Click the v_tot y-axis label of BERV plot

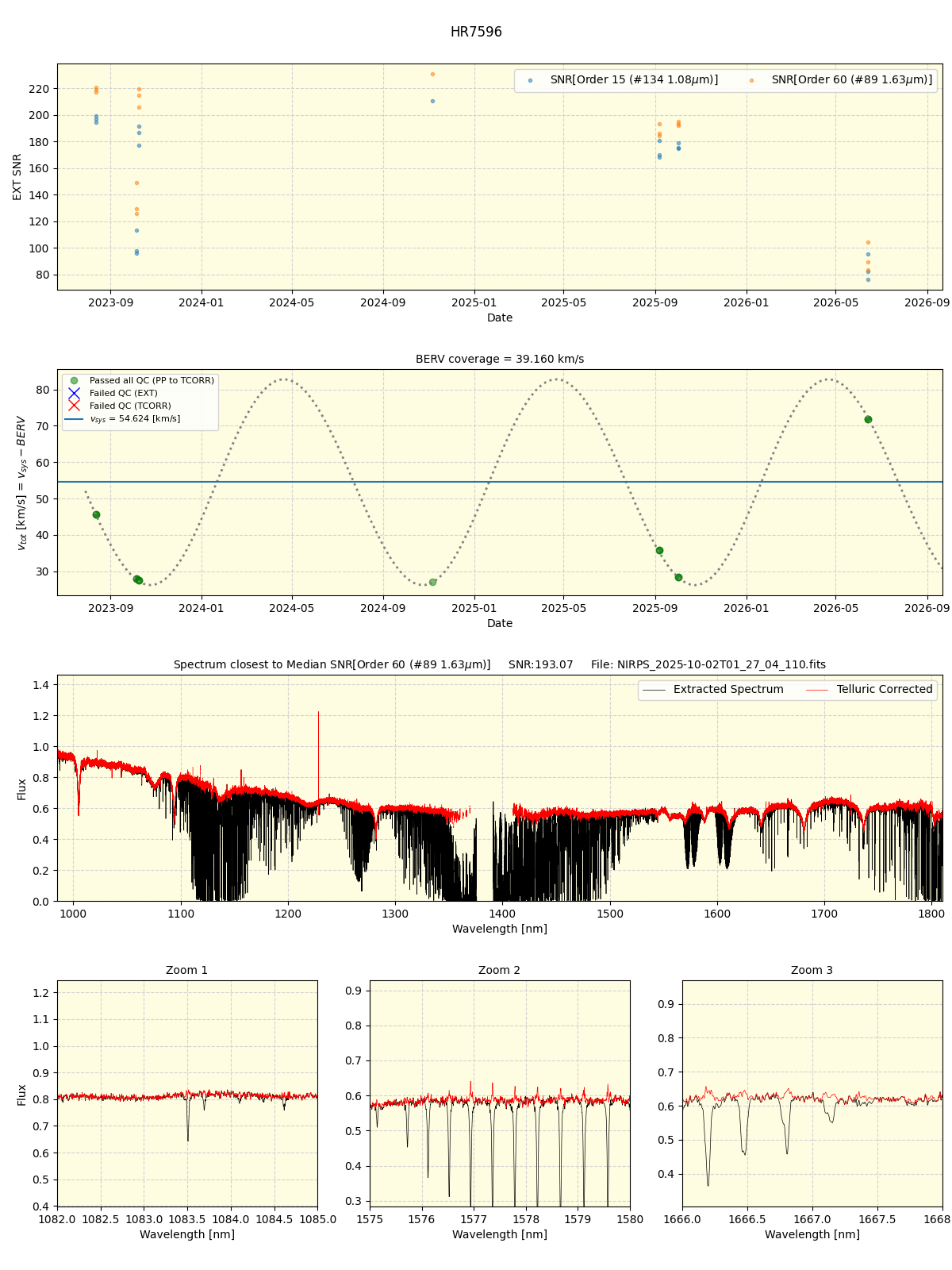(21, 483)
